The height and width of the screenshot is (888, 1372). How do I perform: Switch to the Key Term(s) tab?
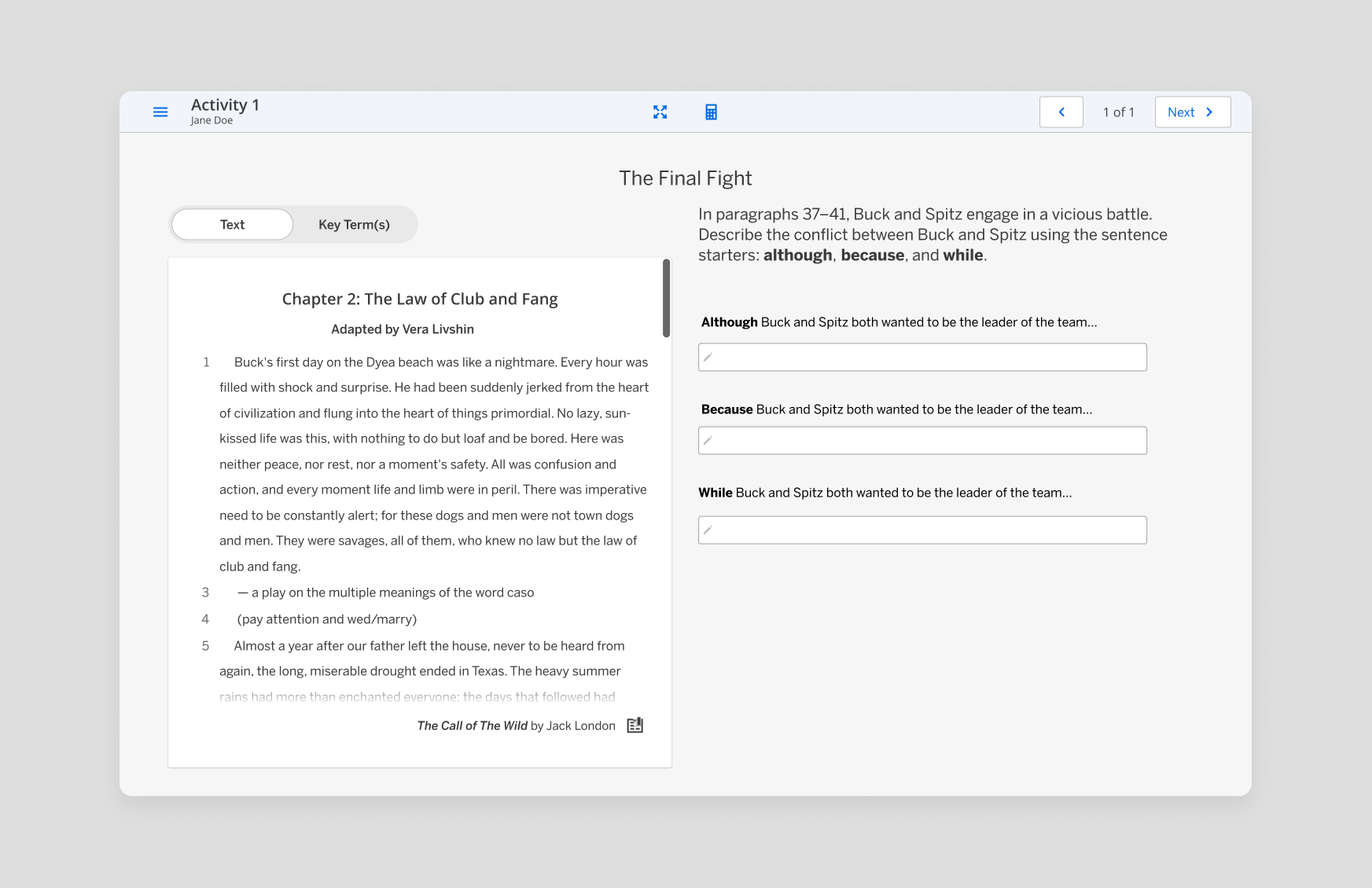[x=354, y=225]
